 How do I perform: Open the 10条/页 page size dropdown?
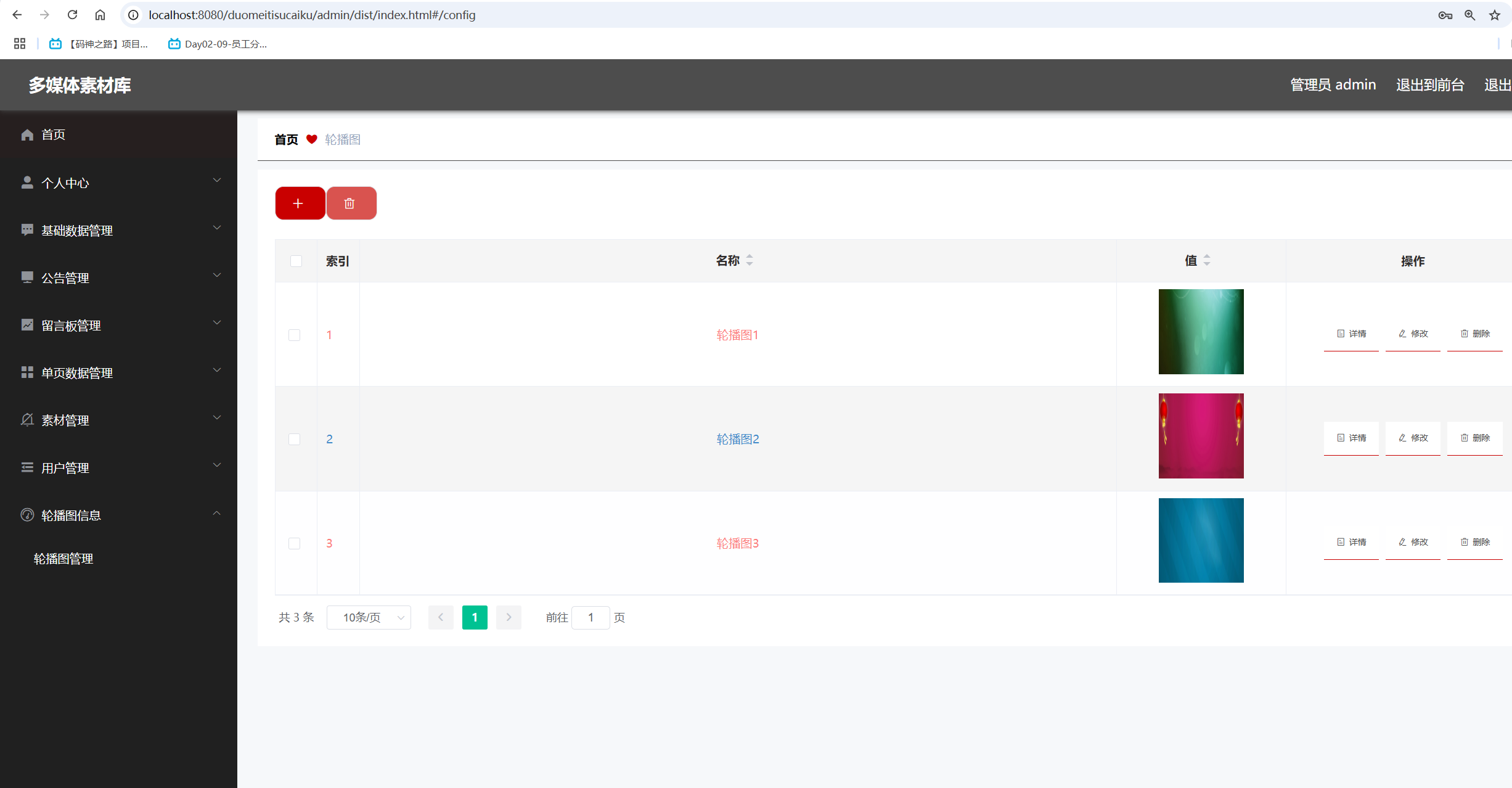pyautogui.click(x=369, y=617)
